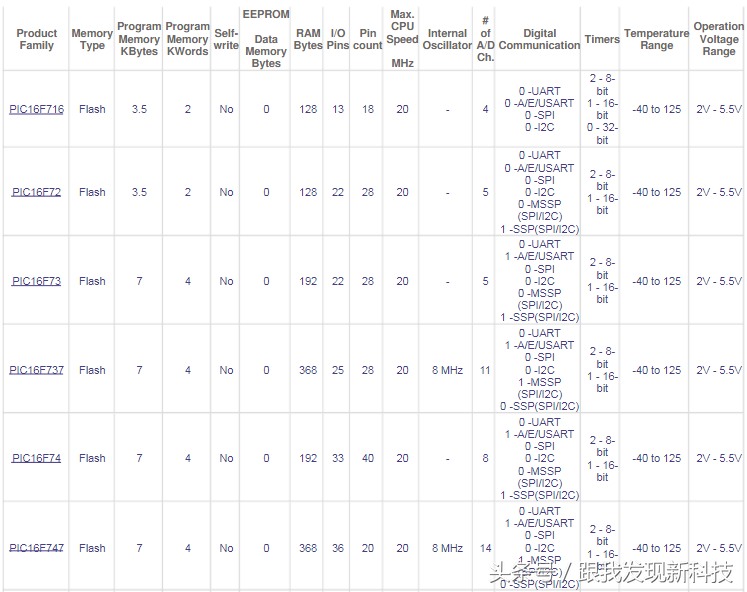Select 8 MHz oscillator in PIC16F737 row
This screenshot has width=747, height=592.
tap(447, 370)
